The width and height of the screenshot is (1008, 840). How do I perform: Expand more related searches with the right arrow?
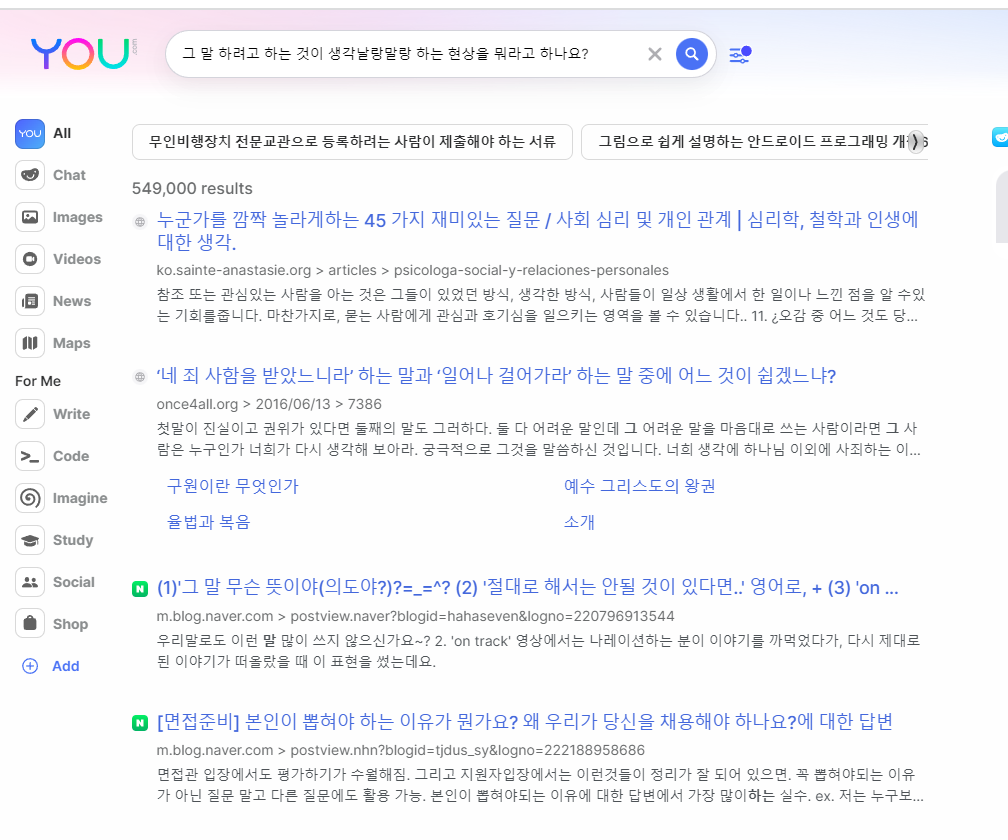914,141
